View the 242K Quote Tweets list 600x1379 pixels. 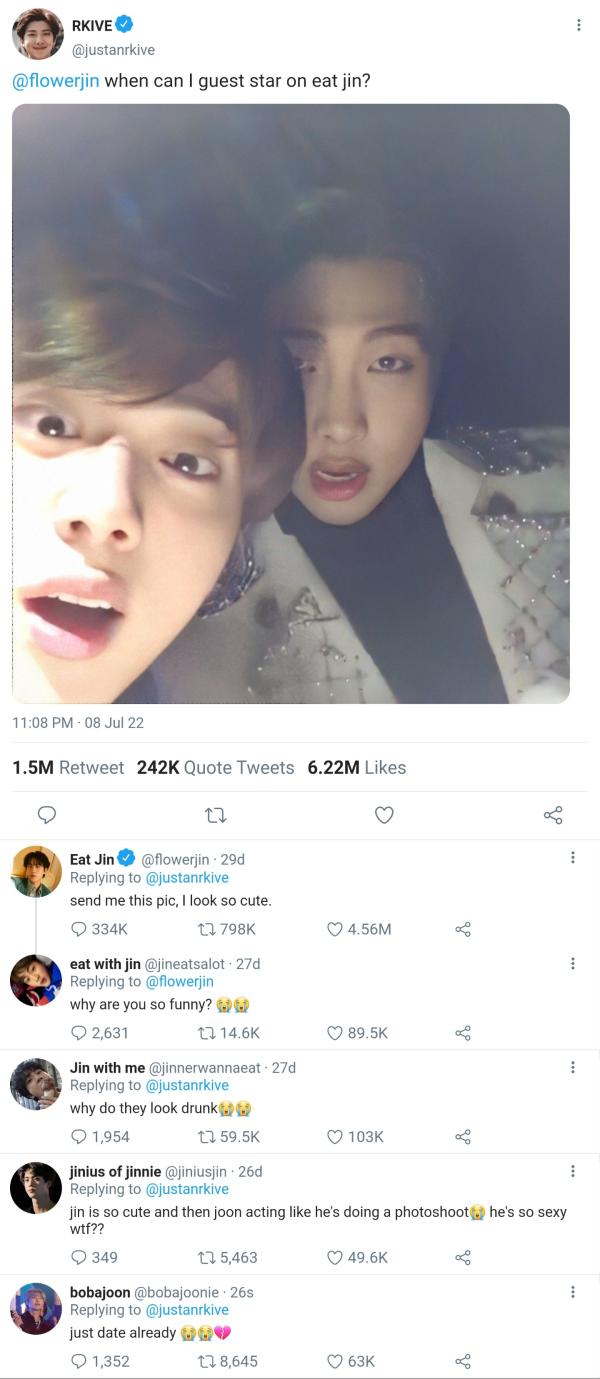tap(215, 768)
